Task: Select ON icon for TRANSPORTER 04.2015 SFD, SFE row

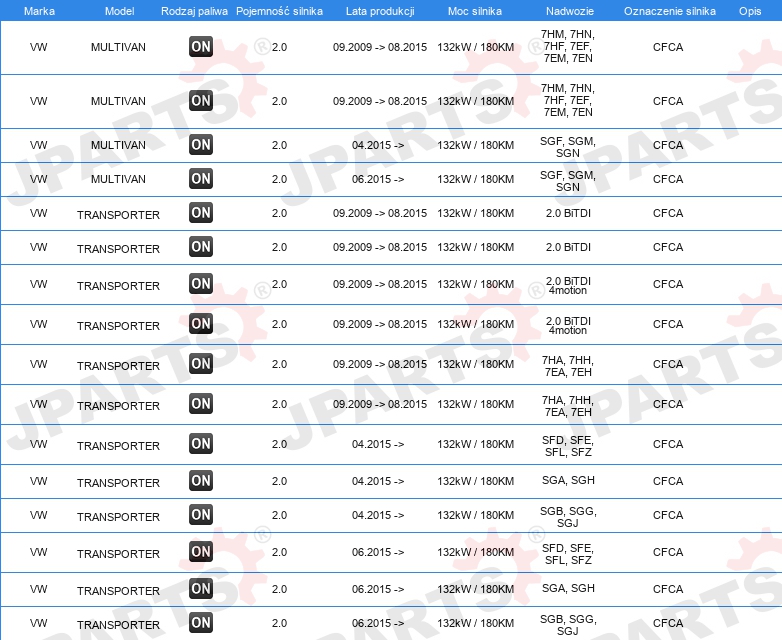Action: tap(201, 443)
